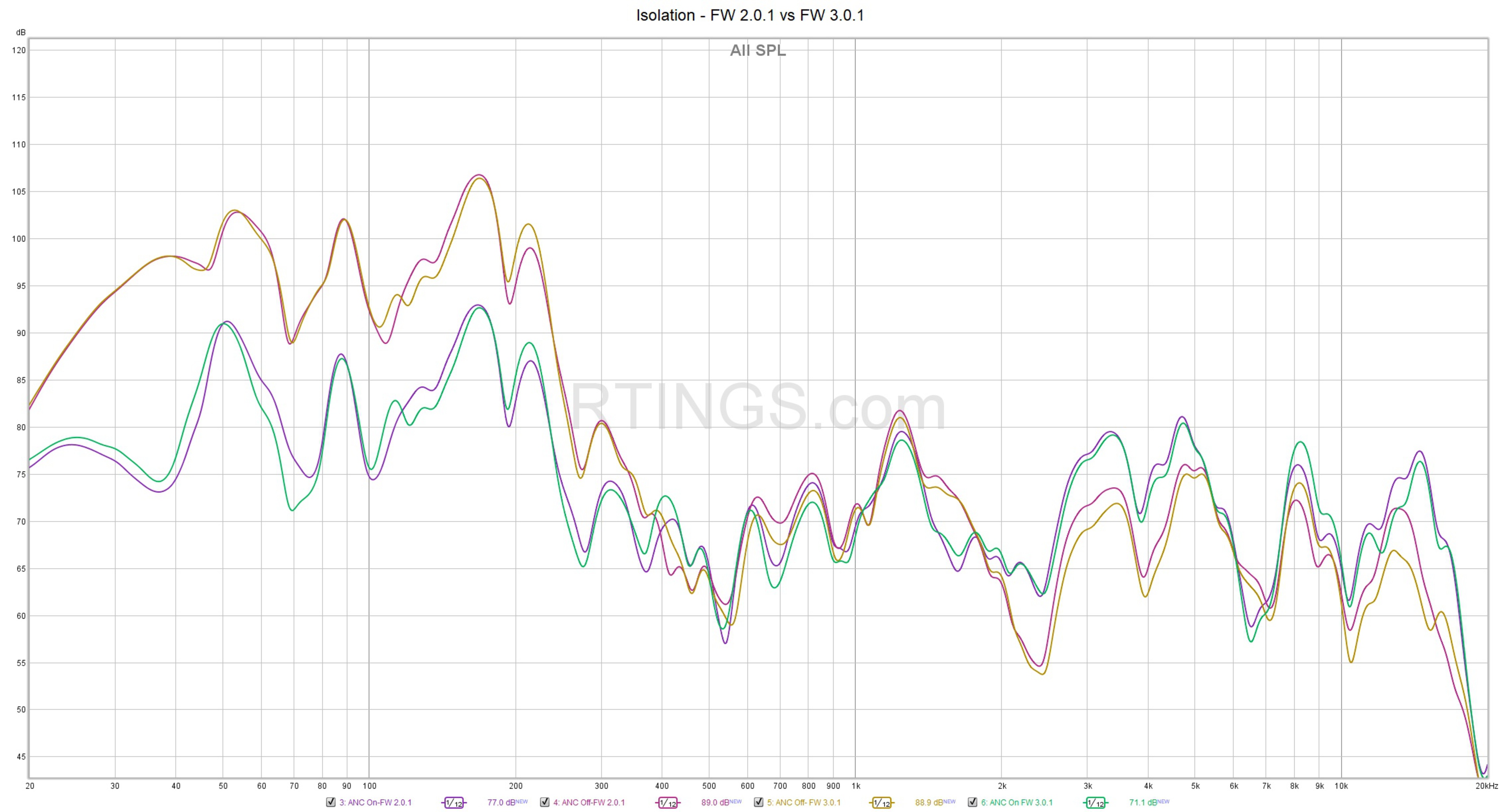Click the 88.9 dB readout value
This screenshot has width=1502, height=812.
click(x=929, y=803)
